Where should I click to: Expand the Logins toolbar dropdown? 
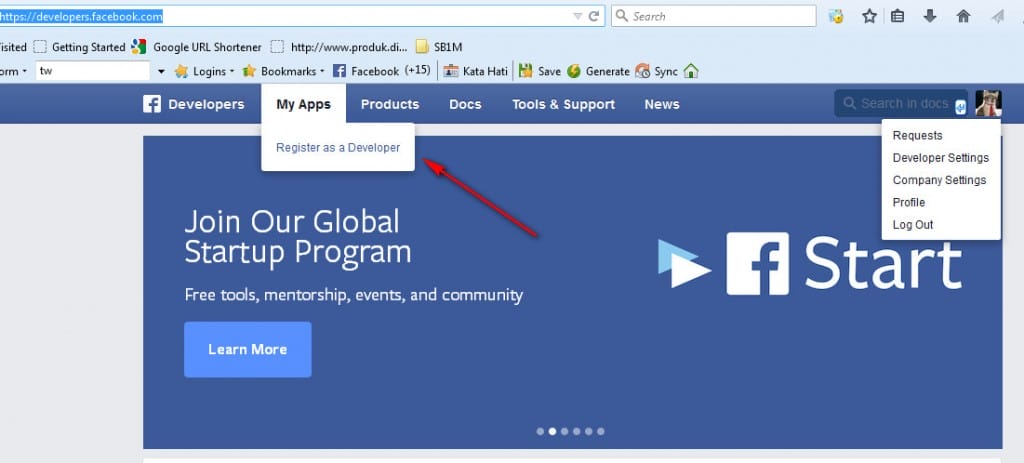(204, 71)
